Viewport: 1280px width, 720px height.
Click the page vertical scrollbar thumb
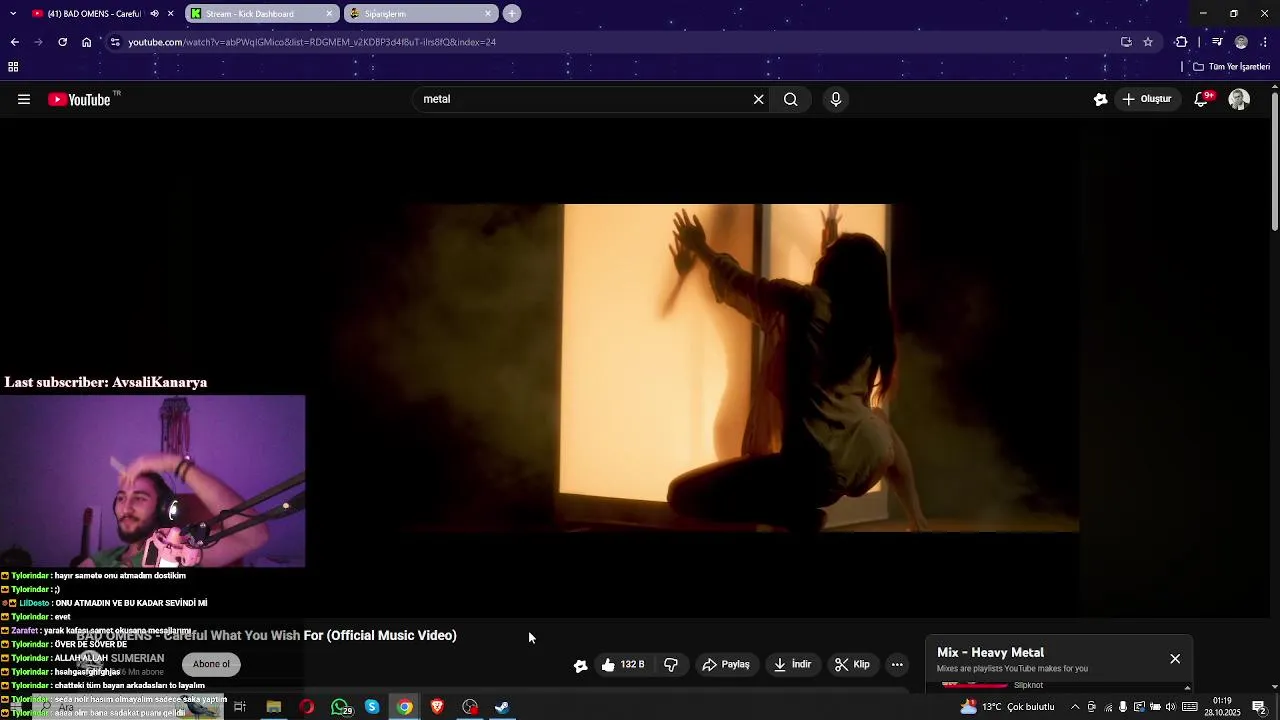pyautogui.click(x=1275, y=163)
